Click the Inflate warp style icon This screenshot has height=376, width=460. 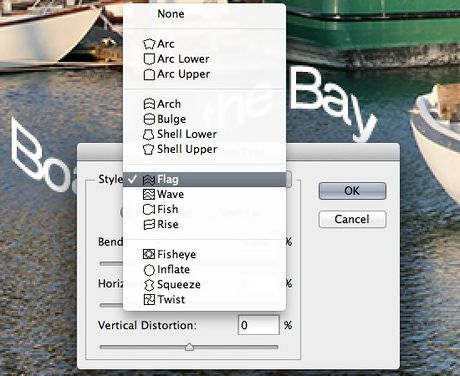click(x=149, y=269)
